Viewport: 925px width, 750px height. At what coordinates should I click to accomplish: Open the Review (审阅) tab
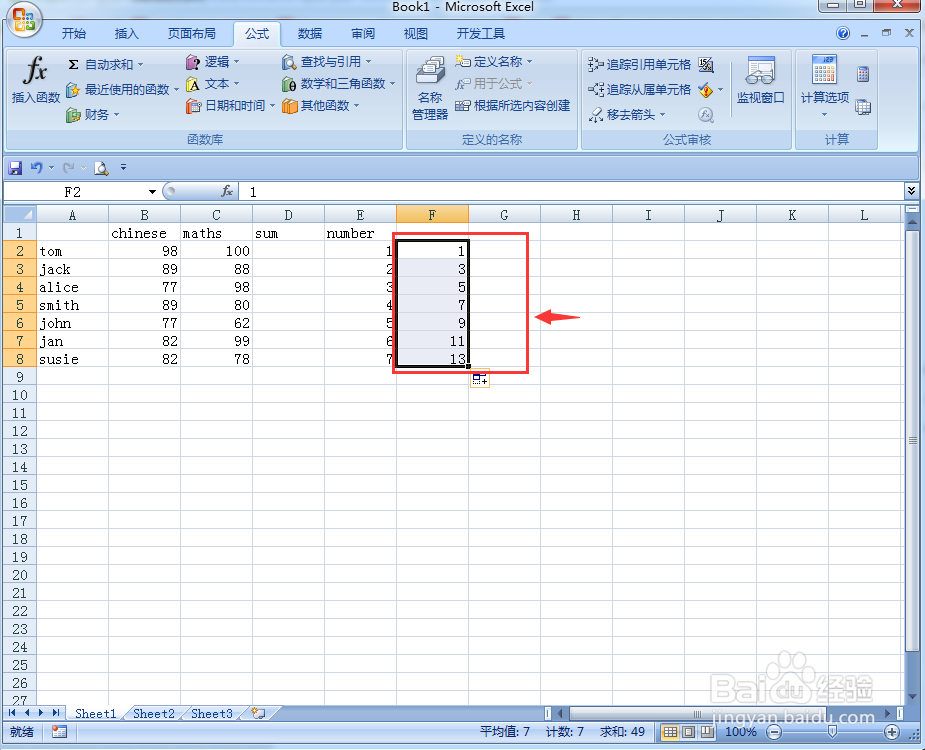coord(363,34)
